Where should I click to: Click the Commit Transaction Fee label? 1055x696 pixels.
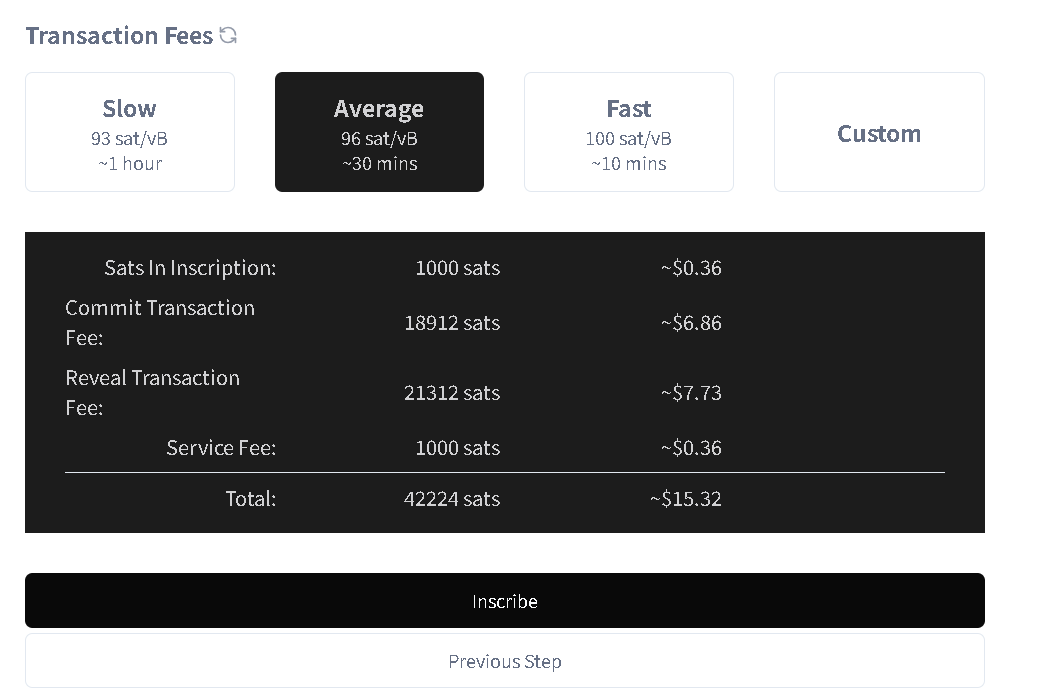coord(160,322)
